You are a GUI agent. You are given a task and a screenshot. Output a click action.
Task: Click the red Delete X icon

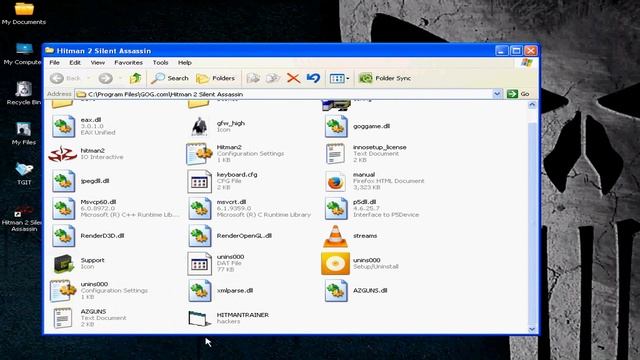click(293, 78)
